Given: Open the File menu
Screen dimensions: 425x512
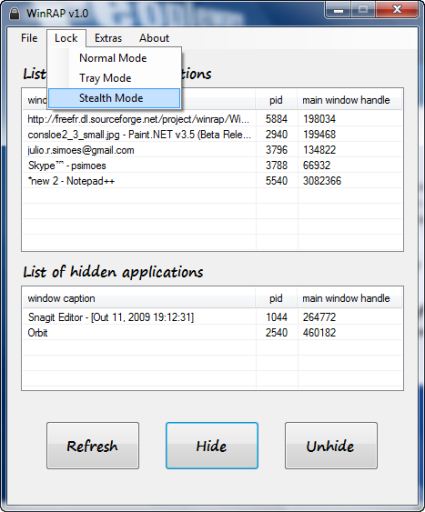Looking at the screenshot, I should (x=29, y=38).
